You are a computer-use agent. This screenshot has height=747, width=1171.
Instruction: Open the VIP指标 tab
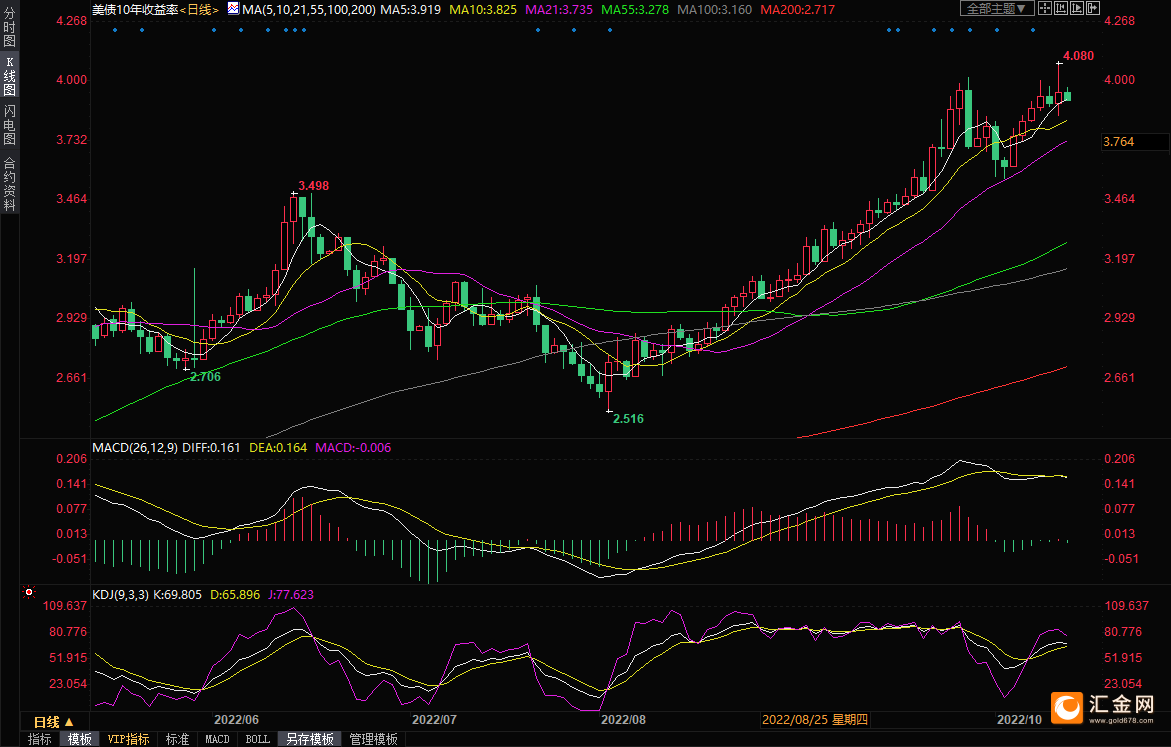tap(128, 739)
